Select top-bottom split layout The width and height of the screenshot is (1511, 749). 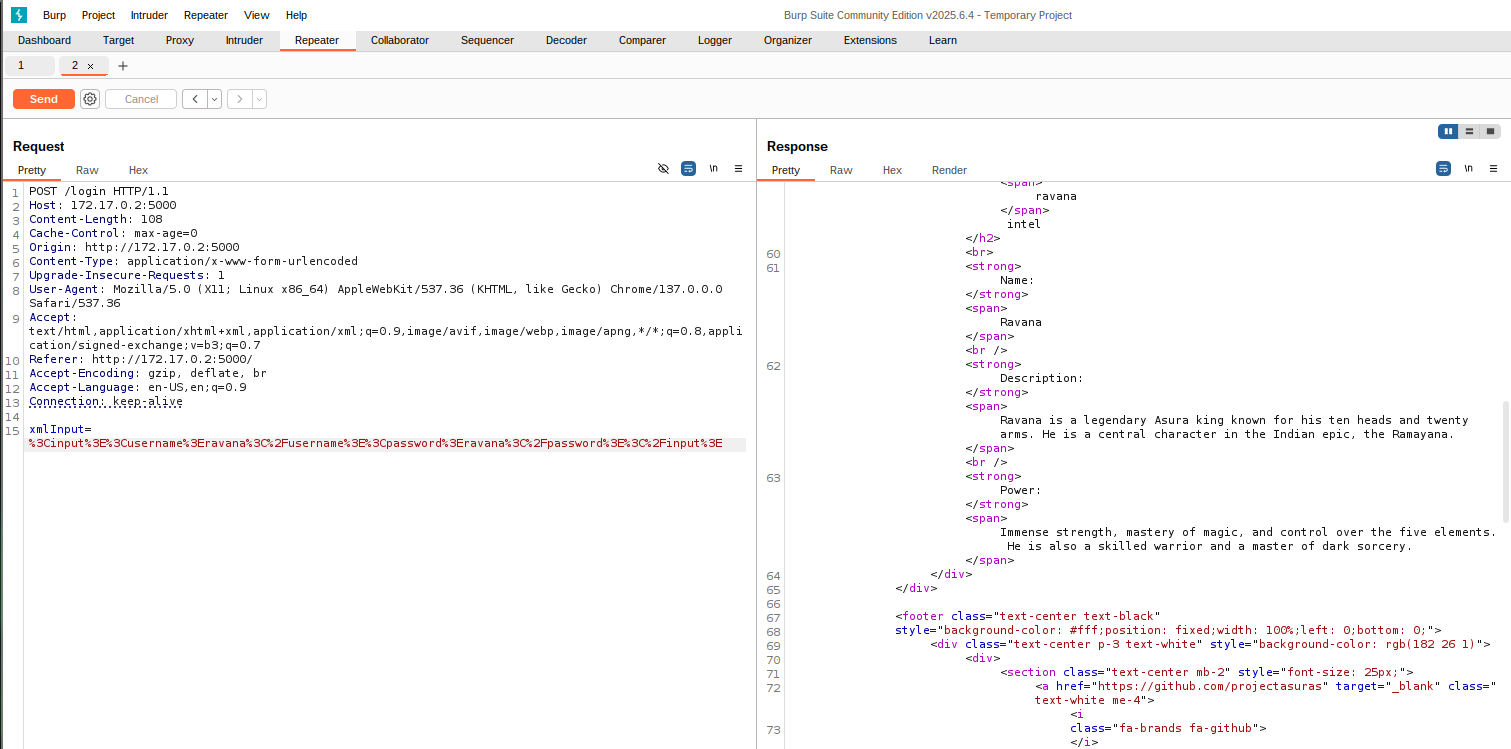click(x=1469, y=131)
